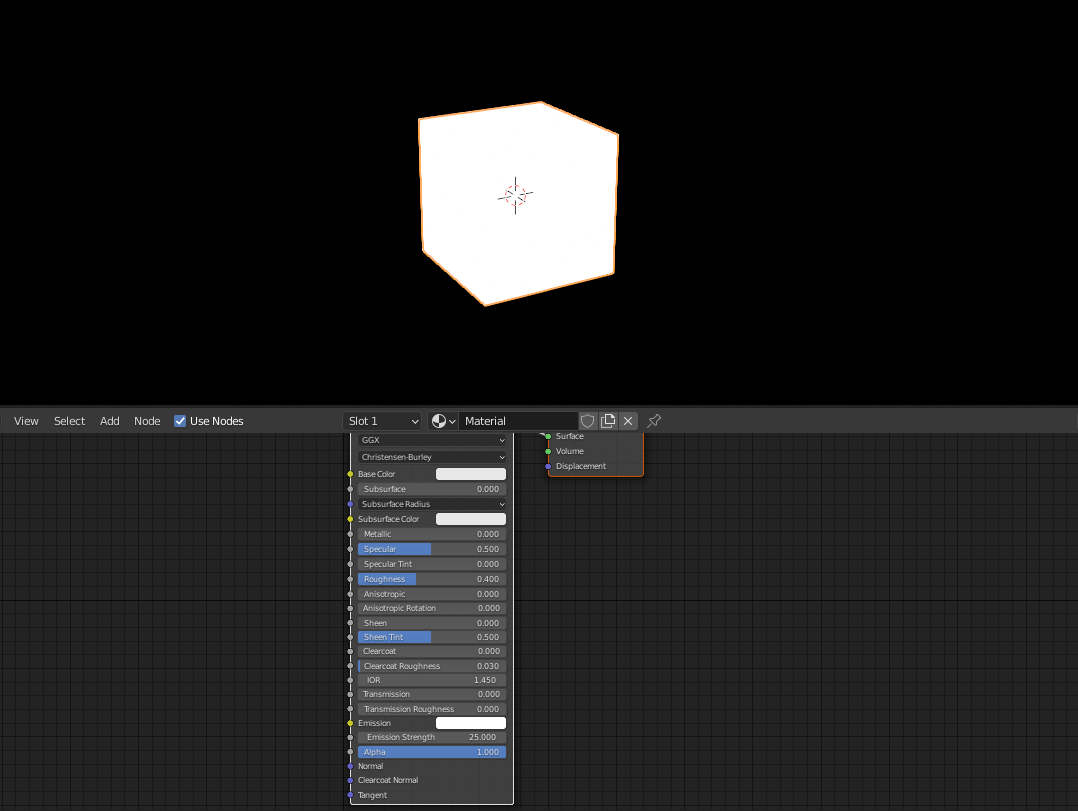Open the browse material data-block icon

pyautogui.click(x=441, y=421)
